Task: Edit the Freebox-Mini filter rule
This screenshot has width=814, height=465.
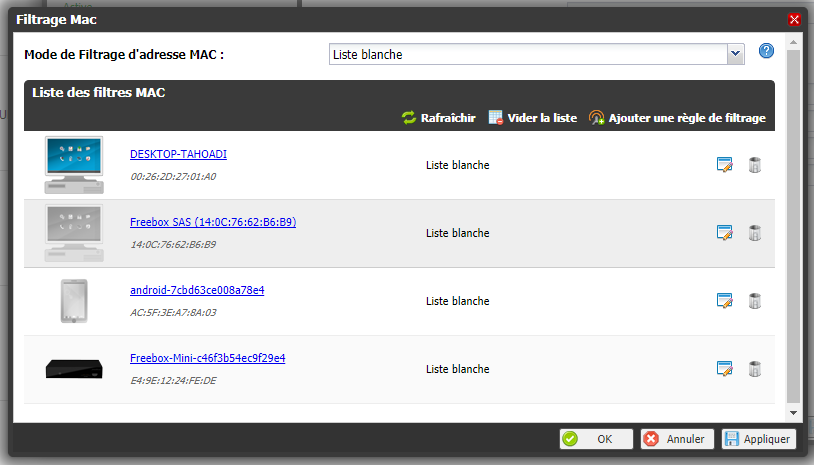Action: click(724, 369)
